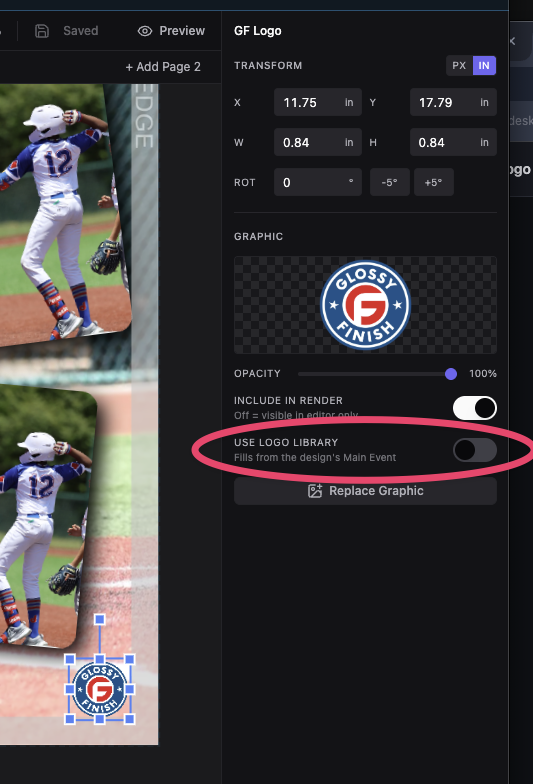Rotate logo by plus 5 degrees

[434, 182]
